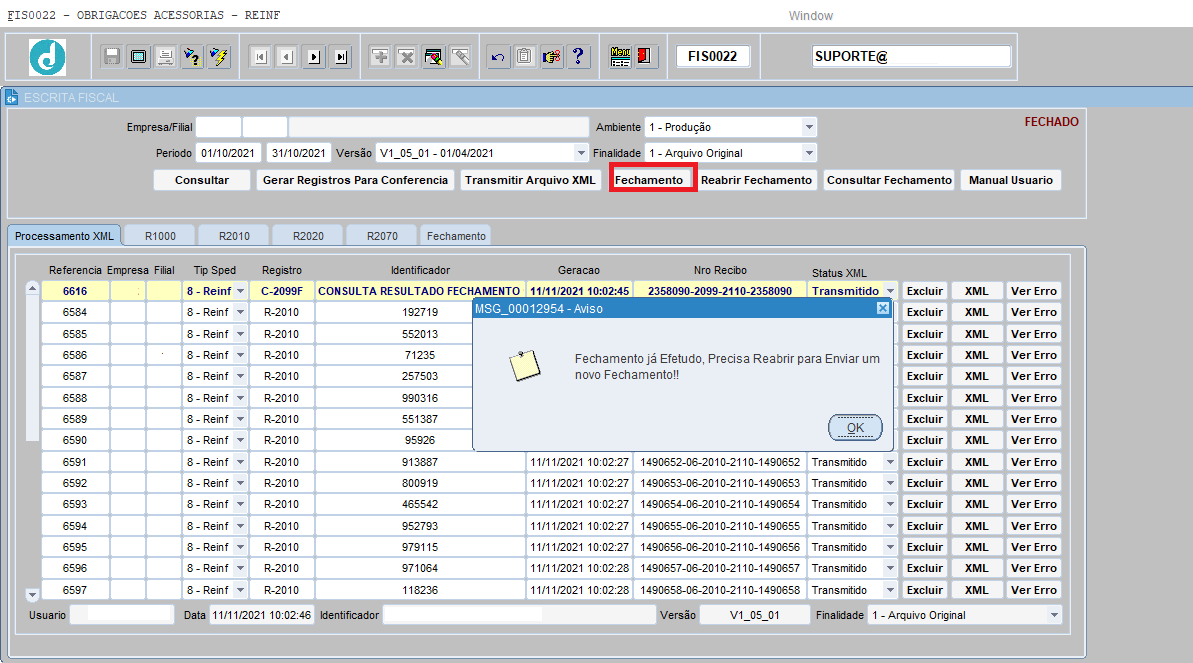
Task: Click the Consultar Fechamento button
Action: pyautogui.click(x=889, y=180)
